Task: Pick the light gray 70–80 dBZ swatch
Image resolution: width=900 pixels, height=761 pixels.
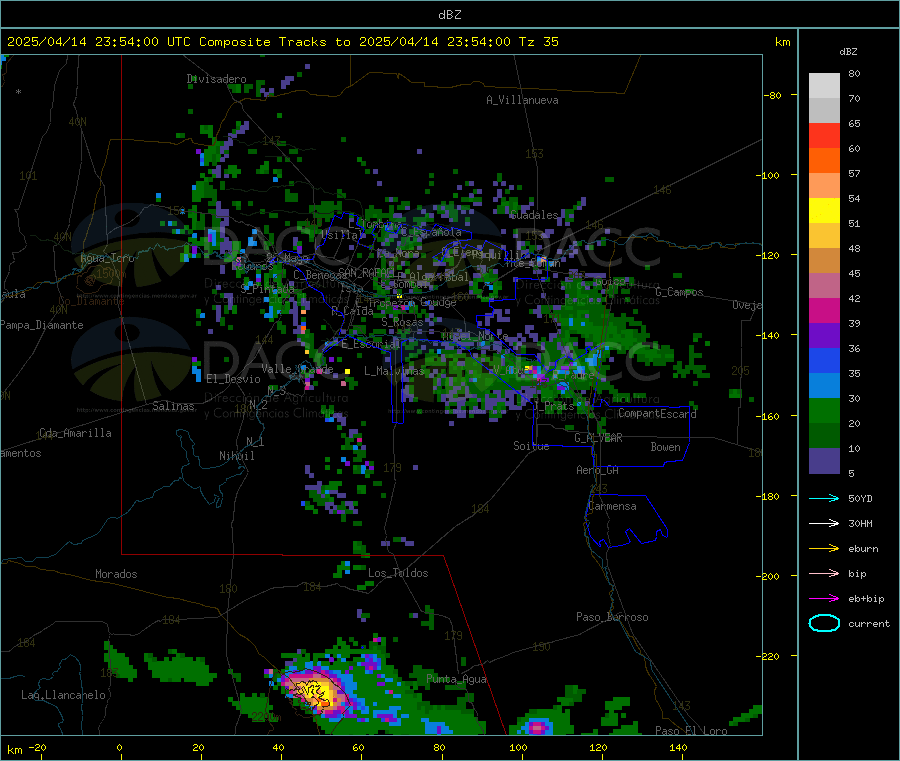Action: pyautogui.click(x=824, y=86)
